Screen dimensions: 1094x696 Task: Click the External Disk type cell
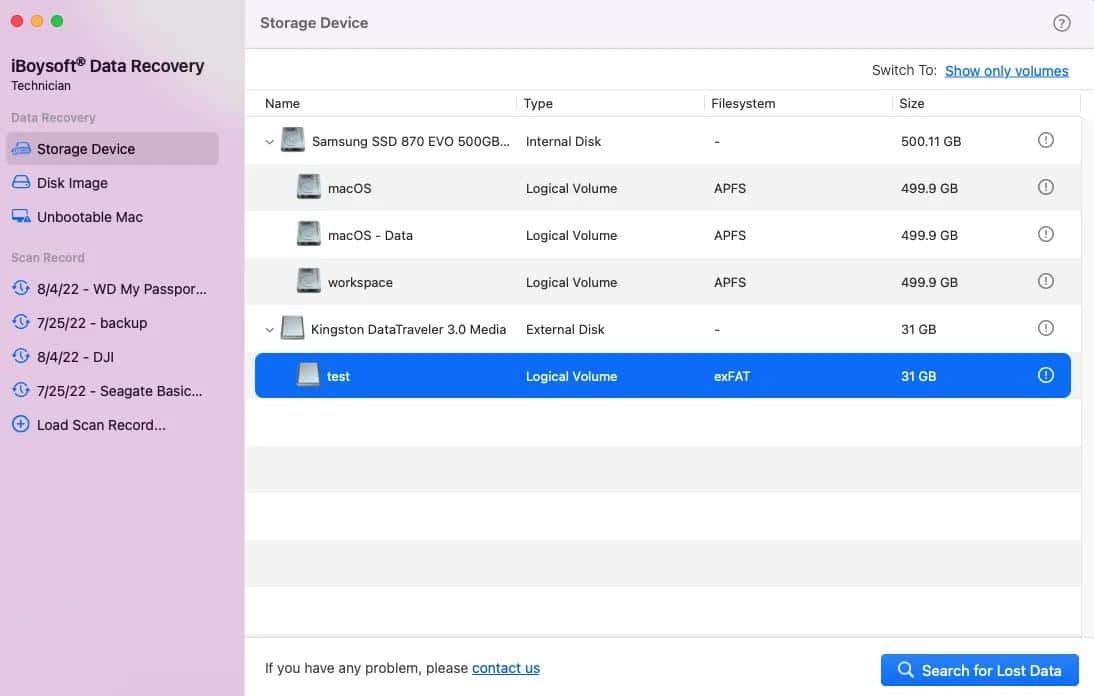[565, 329]
